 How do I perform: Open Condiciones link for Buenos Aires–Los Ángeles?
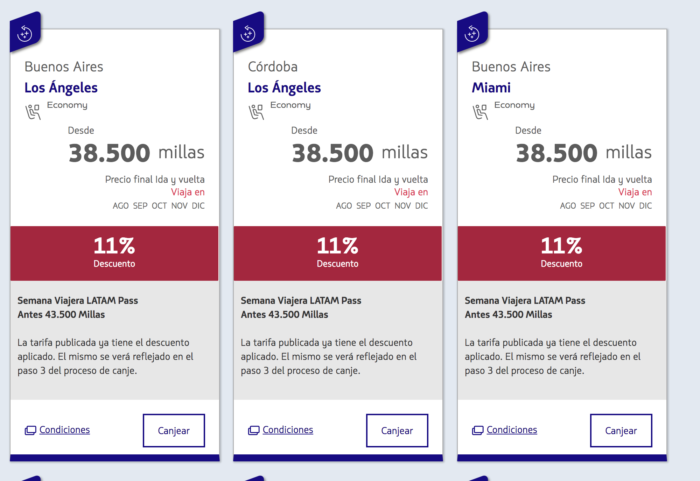(64, 430)
